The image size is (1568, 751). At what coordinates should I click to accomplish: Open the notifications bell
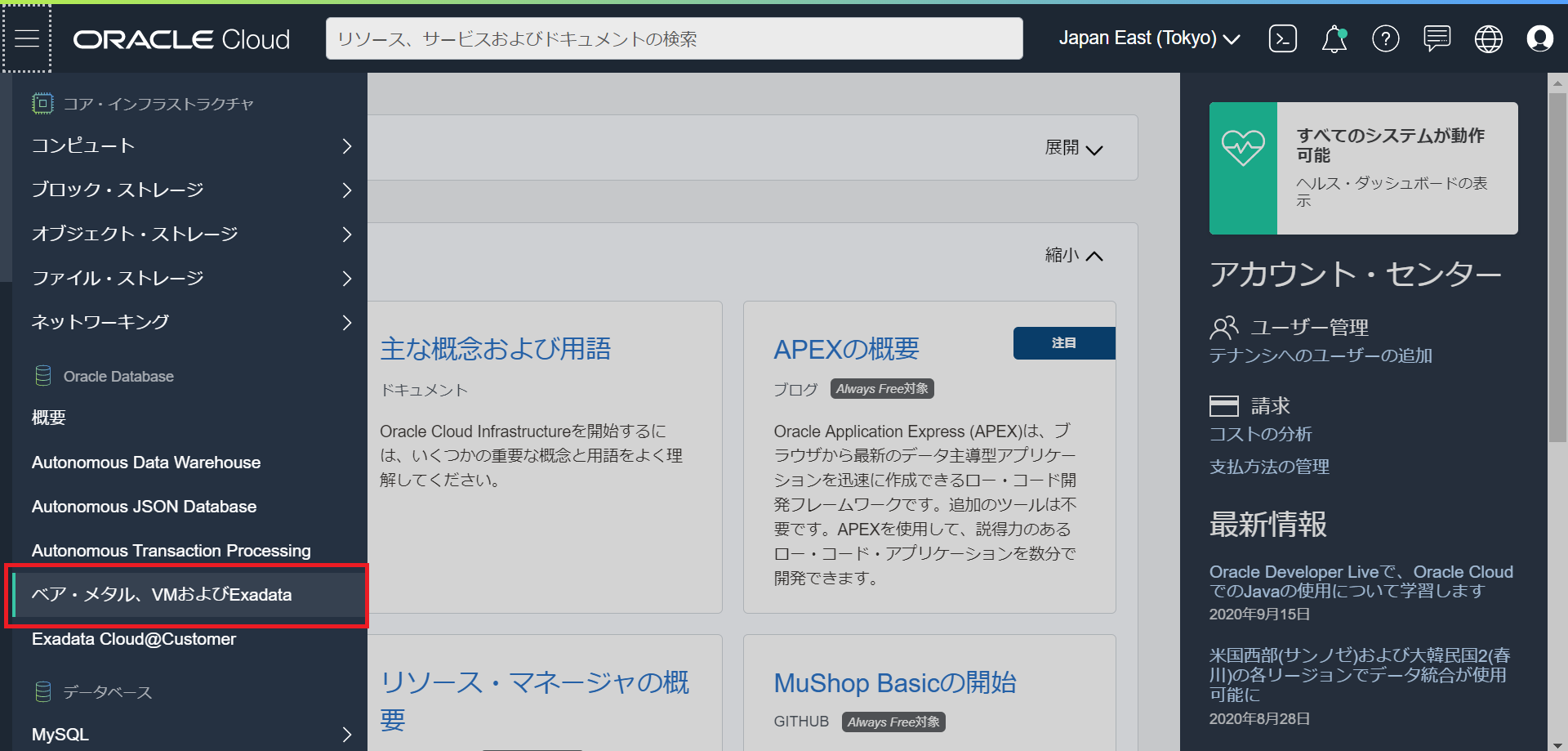click(1333, 38)
